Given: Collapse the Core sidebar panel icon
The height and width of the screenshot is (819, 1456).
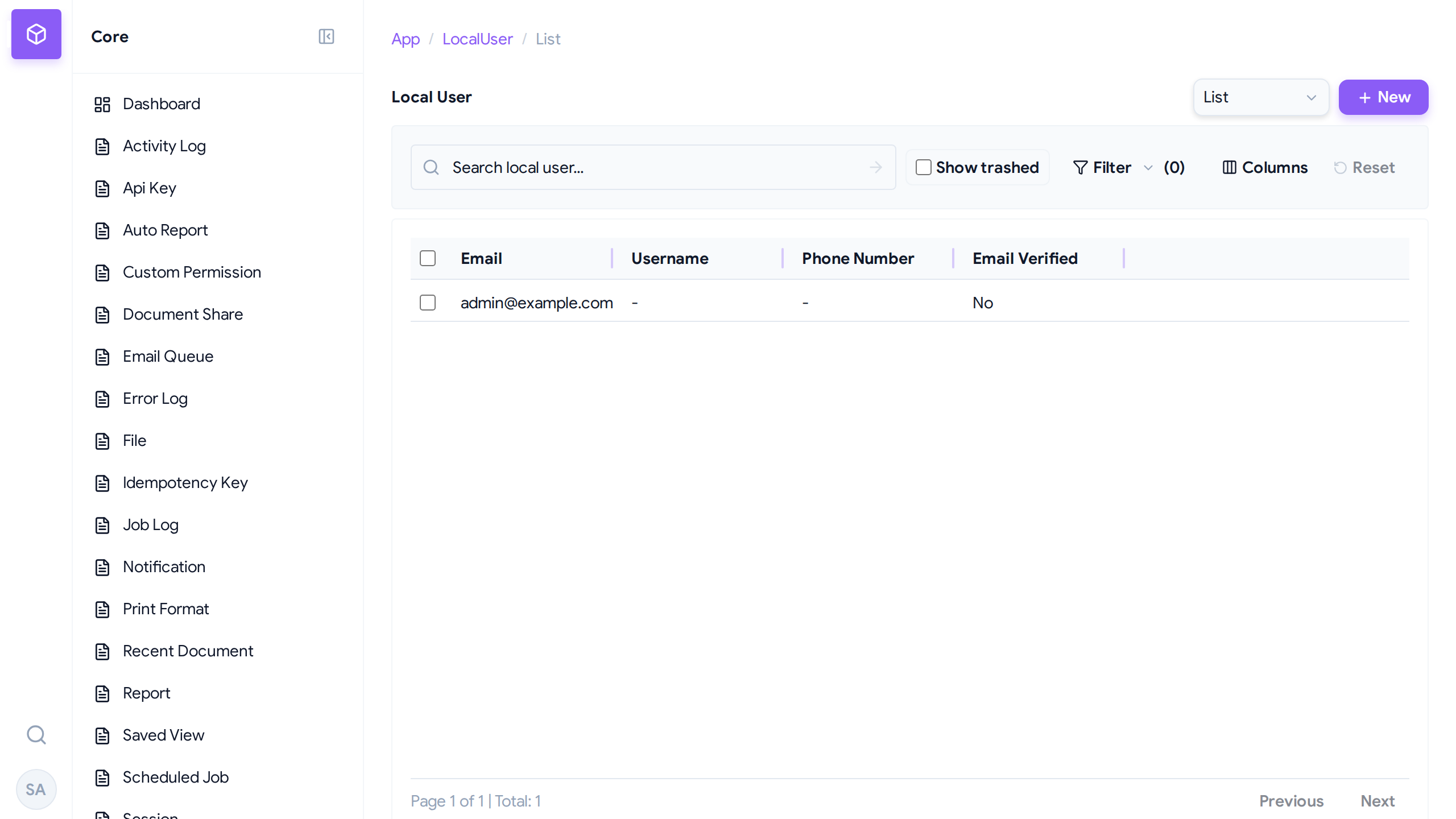Looking at the screenshot, I should (x=326, y=36).
